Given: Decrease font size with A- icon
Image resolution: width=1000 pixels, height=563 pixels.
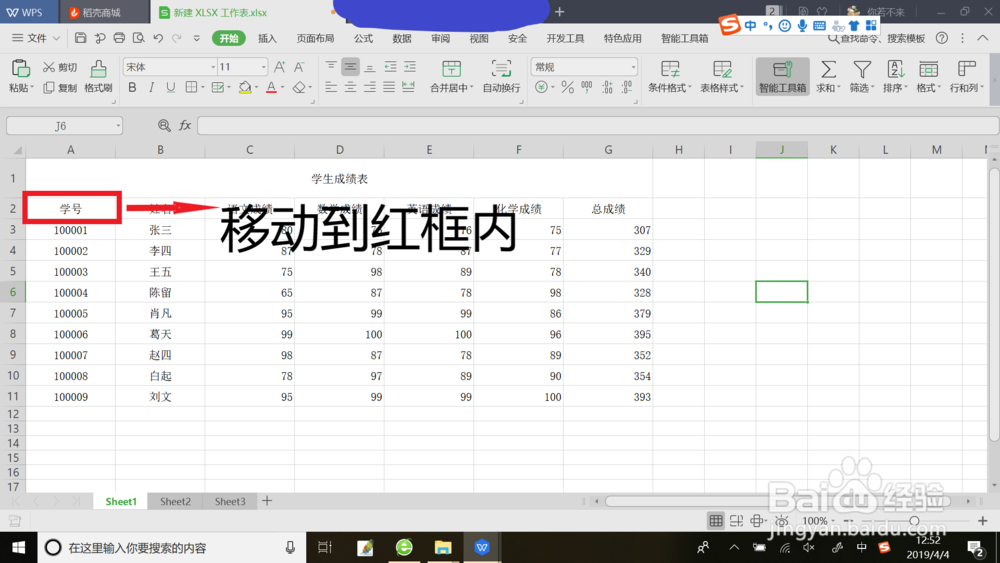Looking at the screenshot, I should (x=299, y=67).
